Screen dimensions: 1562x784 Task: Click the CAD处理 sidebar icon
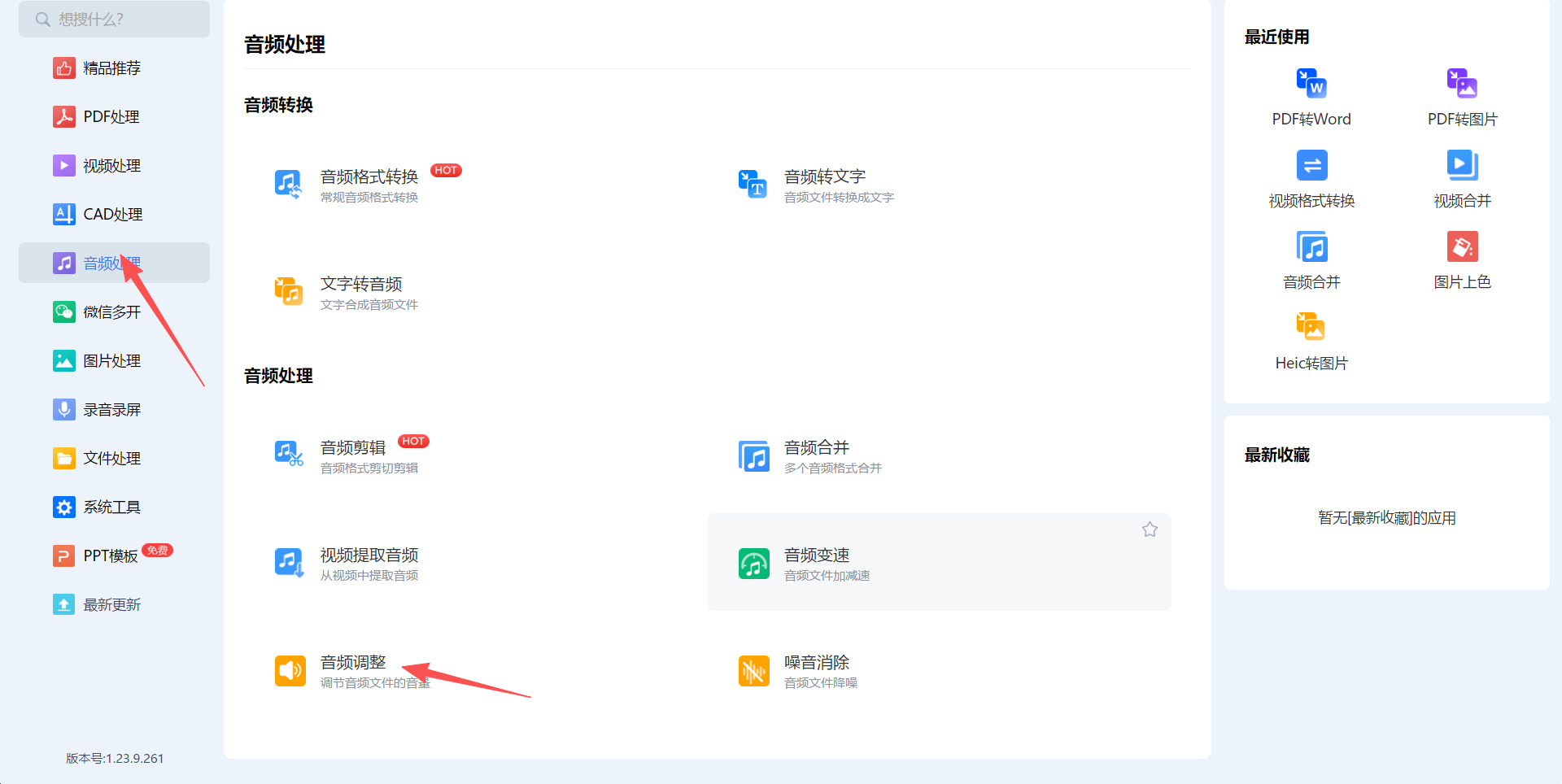[64, 214]
